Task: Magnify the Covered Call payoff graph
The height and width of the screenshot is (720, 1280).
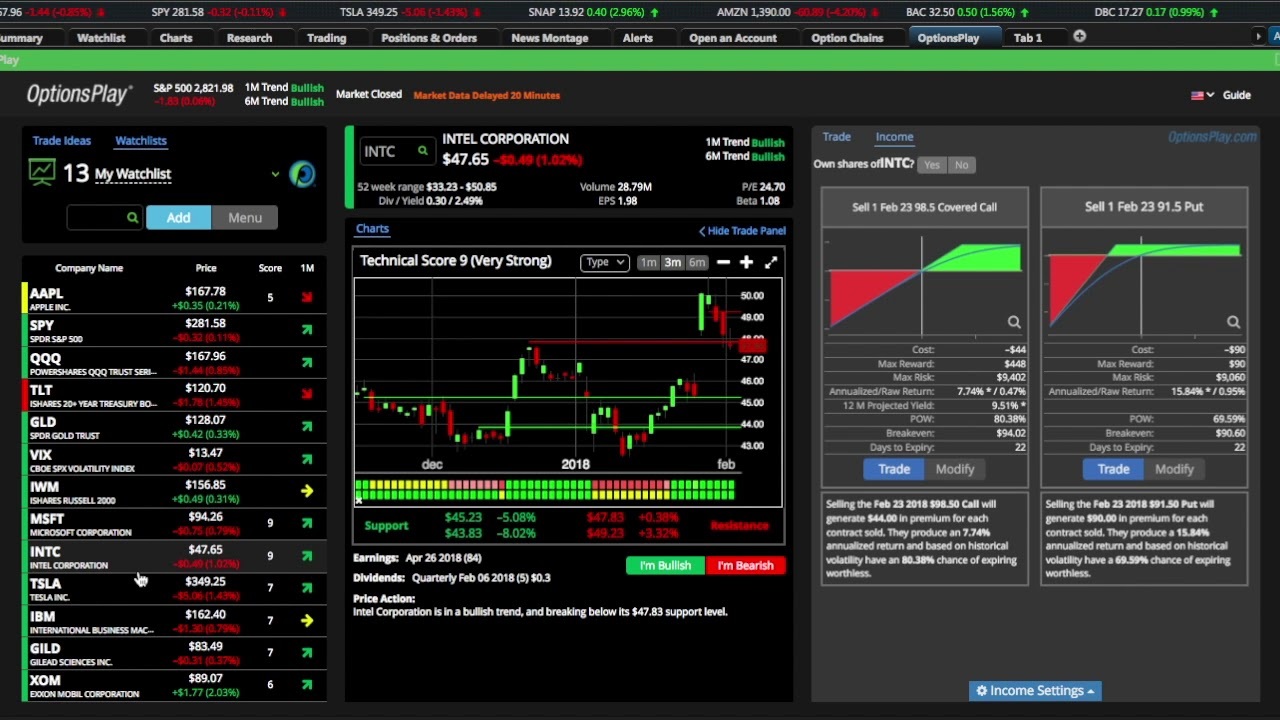Action: (1014, 322)
